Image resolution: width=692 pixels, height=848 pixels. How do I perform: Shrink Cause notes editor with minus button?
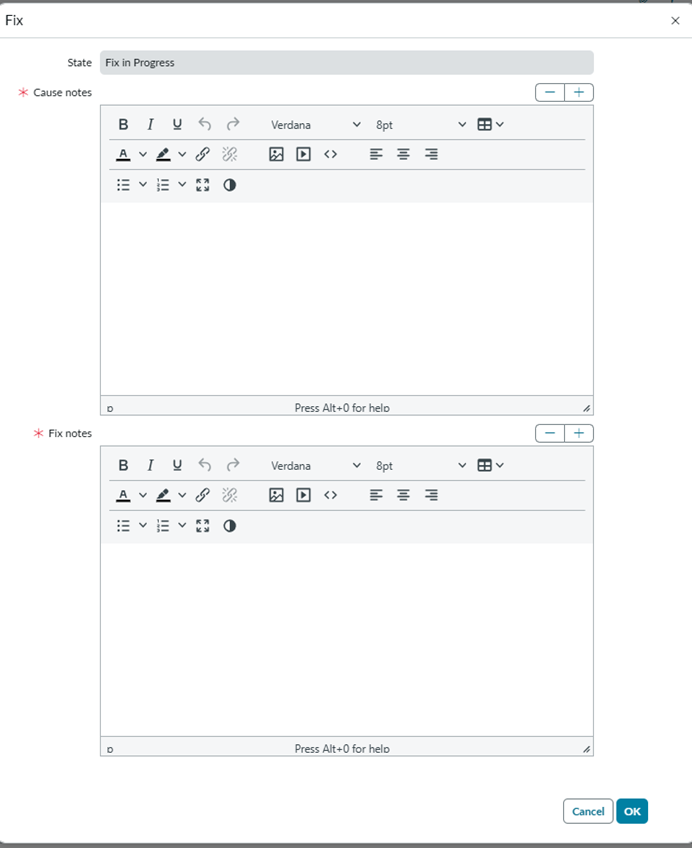550,92
